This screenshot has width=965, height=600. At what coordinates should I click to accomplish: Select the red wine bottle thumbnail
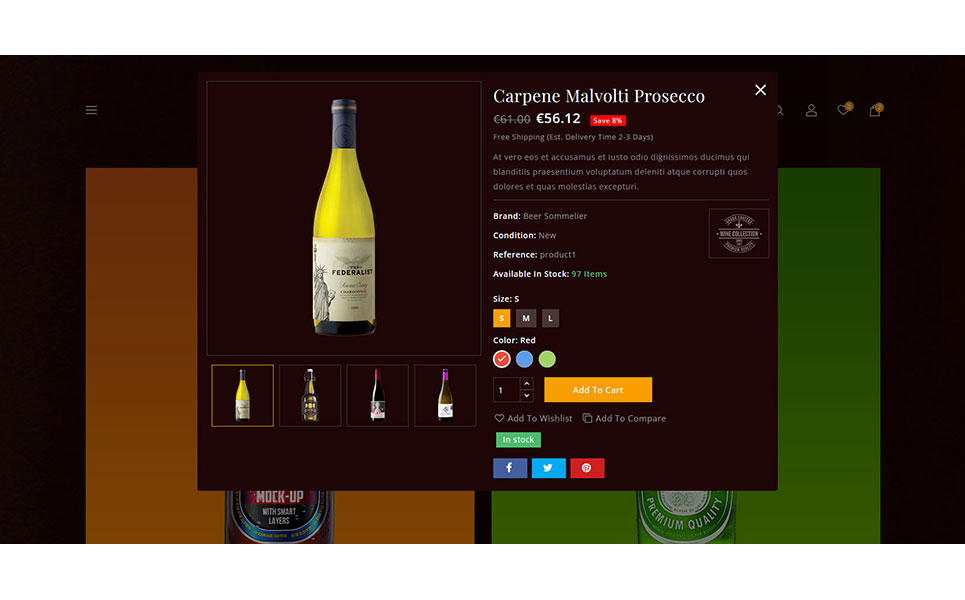point(378,396)
